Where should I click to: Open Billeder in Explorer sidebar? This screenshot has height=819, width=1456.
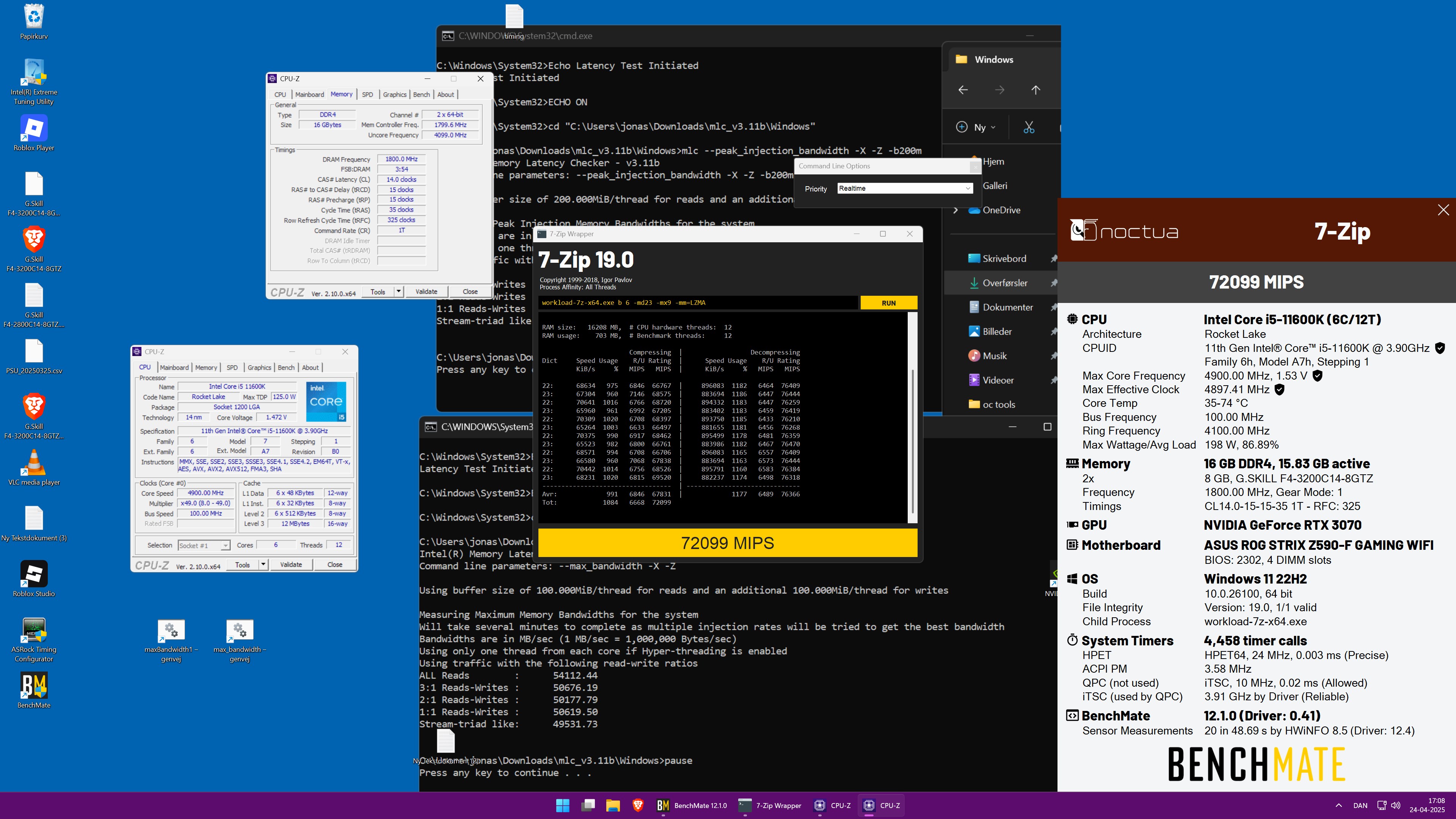(997, 331)
